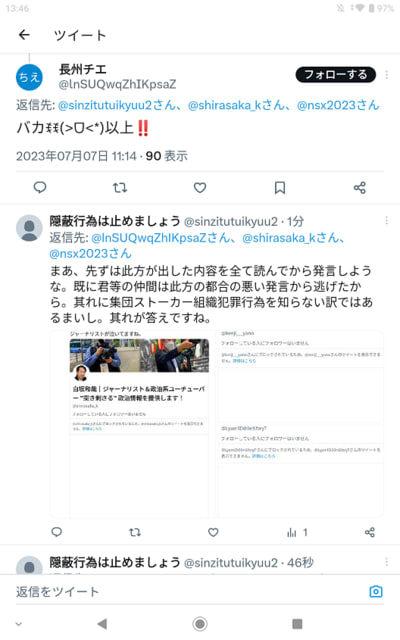Screen dimensions: 400x640
Task: Retweet the 長州チエ tweet
Action: [120, 187]
